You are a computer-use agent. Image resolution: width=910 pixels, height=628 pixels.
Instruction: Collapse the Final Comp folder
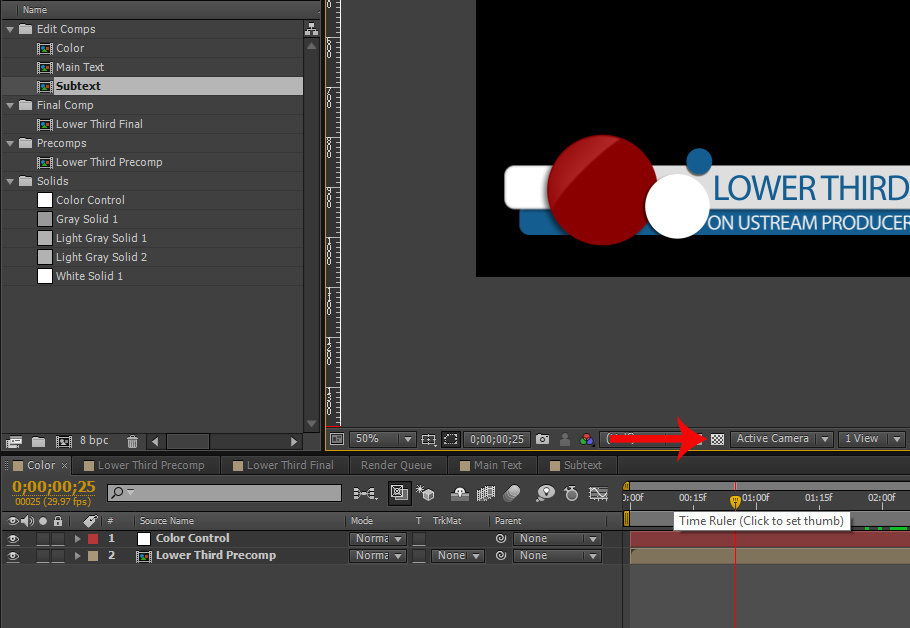[10, 105]
